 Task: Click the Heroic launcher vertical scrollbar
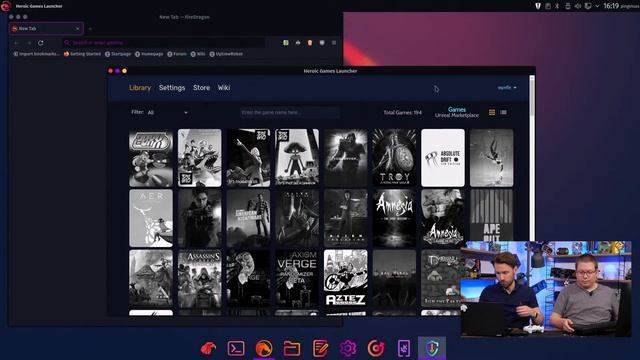531,96
